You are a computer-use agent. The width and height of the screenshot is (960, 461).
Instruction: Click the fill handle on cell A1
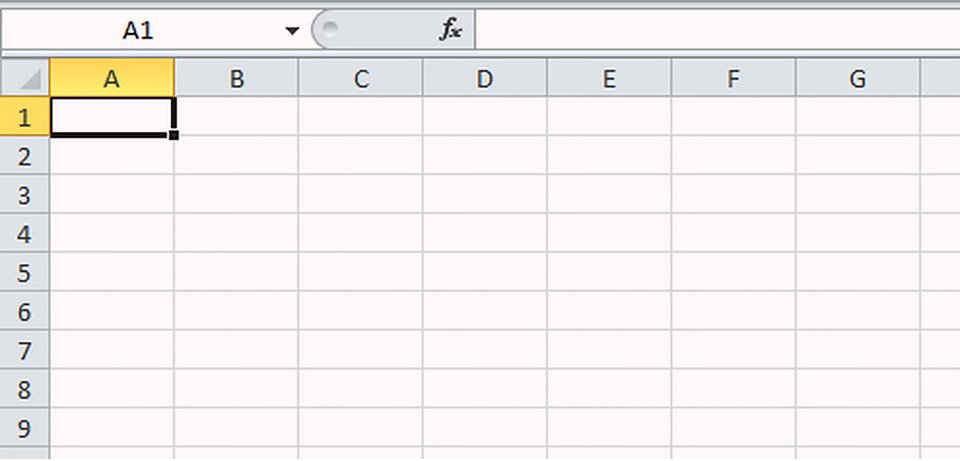[x=174, y=135]
